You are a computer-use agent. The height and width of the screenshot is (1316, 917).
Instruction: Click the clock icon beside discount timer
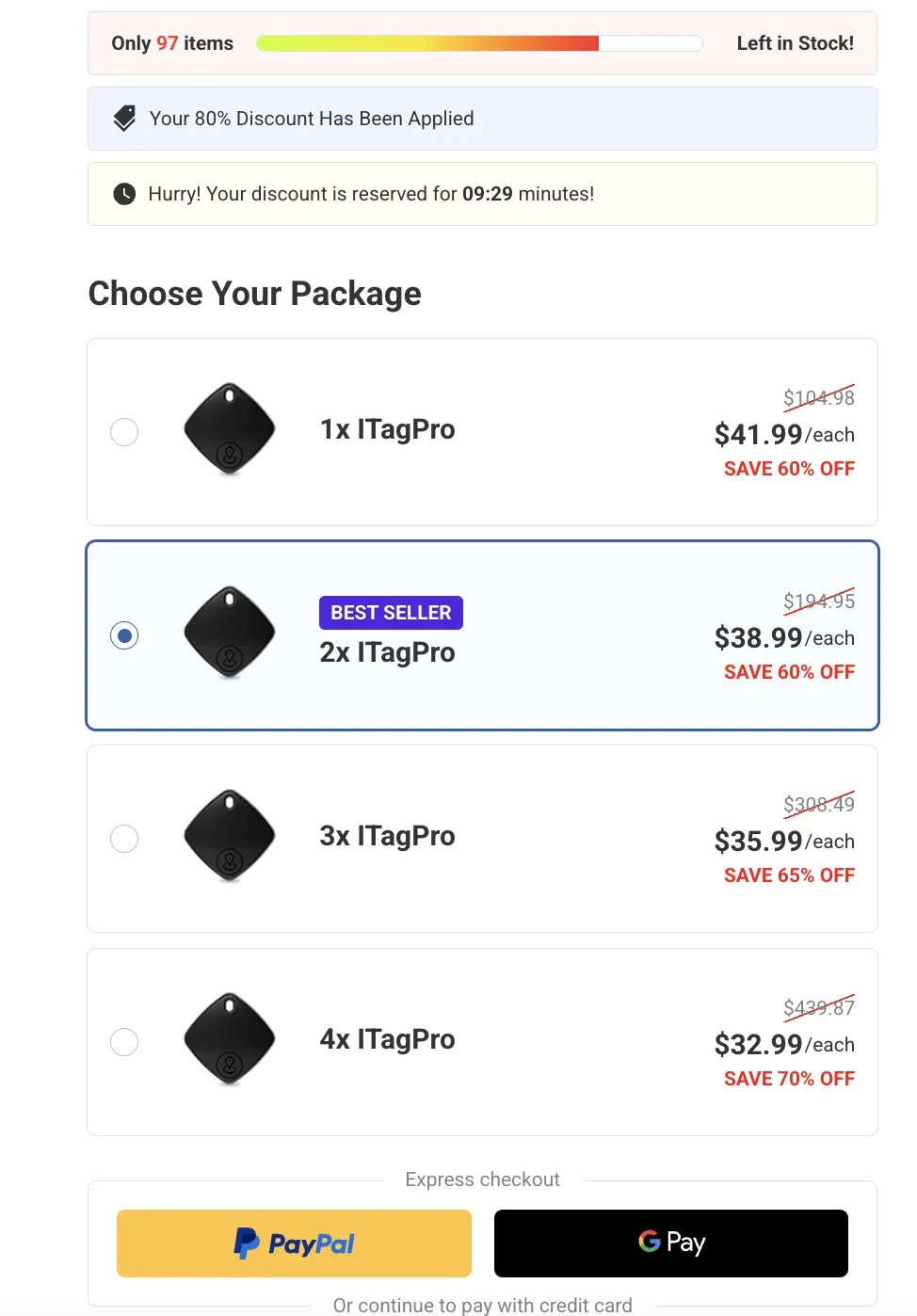click(x=124, y=194)
